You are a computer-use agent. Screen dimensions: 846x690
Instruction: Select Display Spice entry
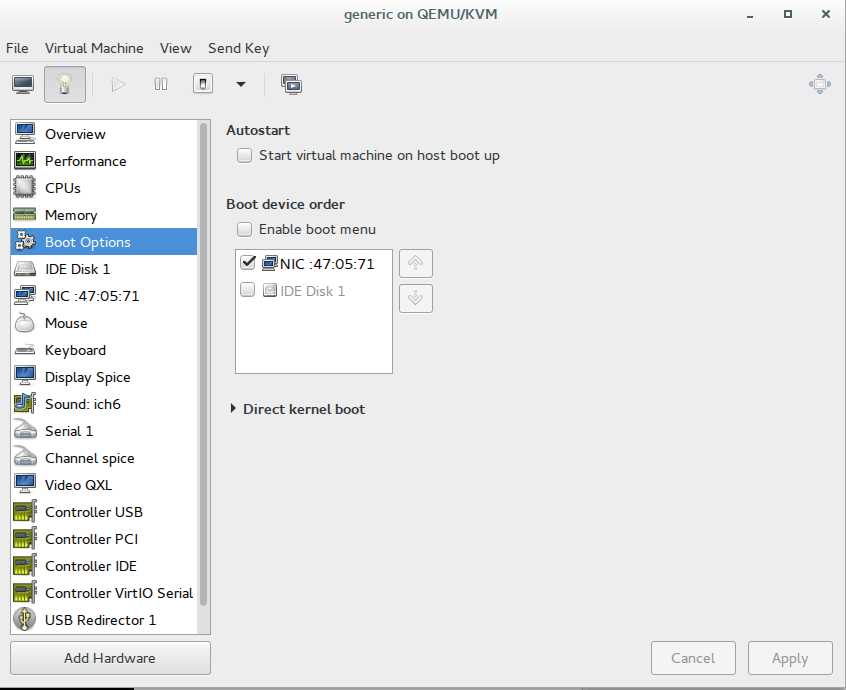(x=104, y=377)
